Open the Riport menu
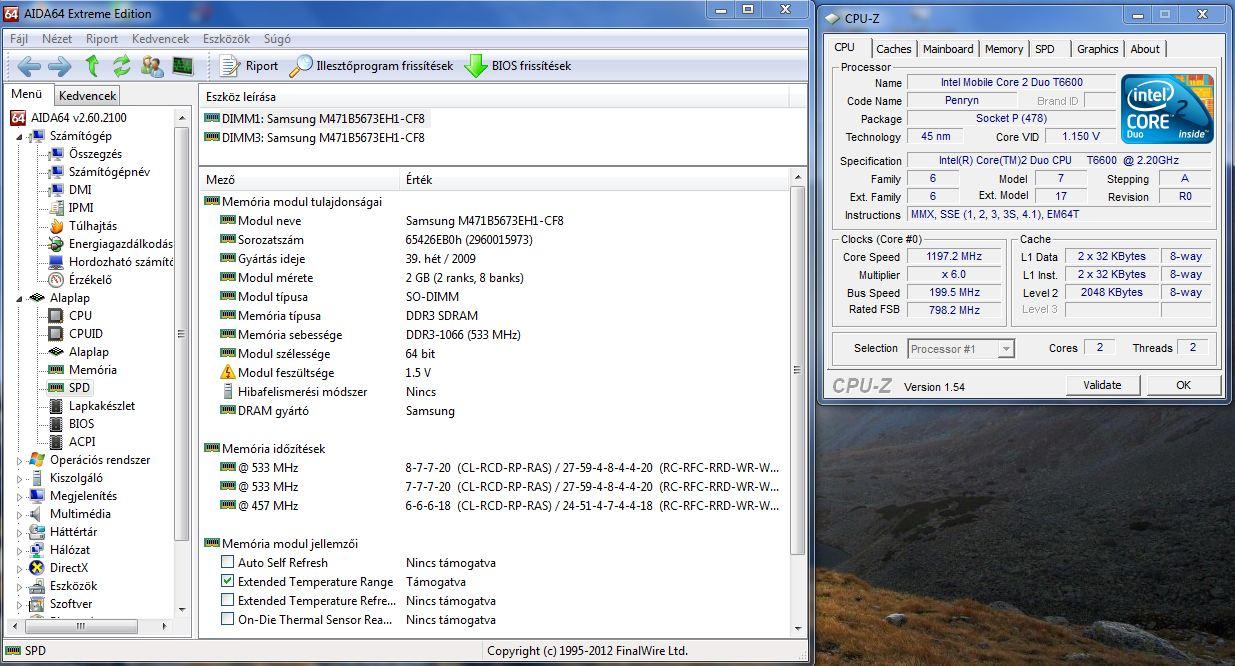The height and width of the screenshot is (666, 1235). [102, 39]
